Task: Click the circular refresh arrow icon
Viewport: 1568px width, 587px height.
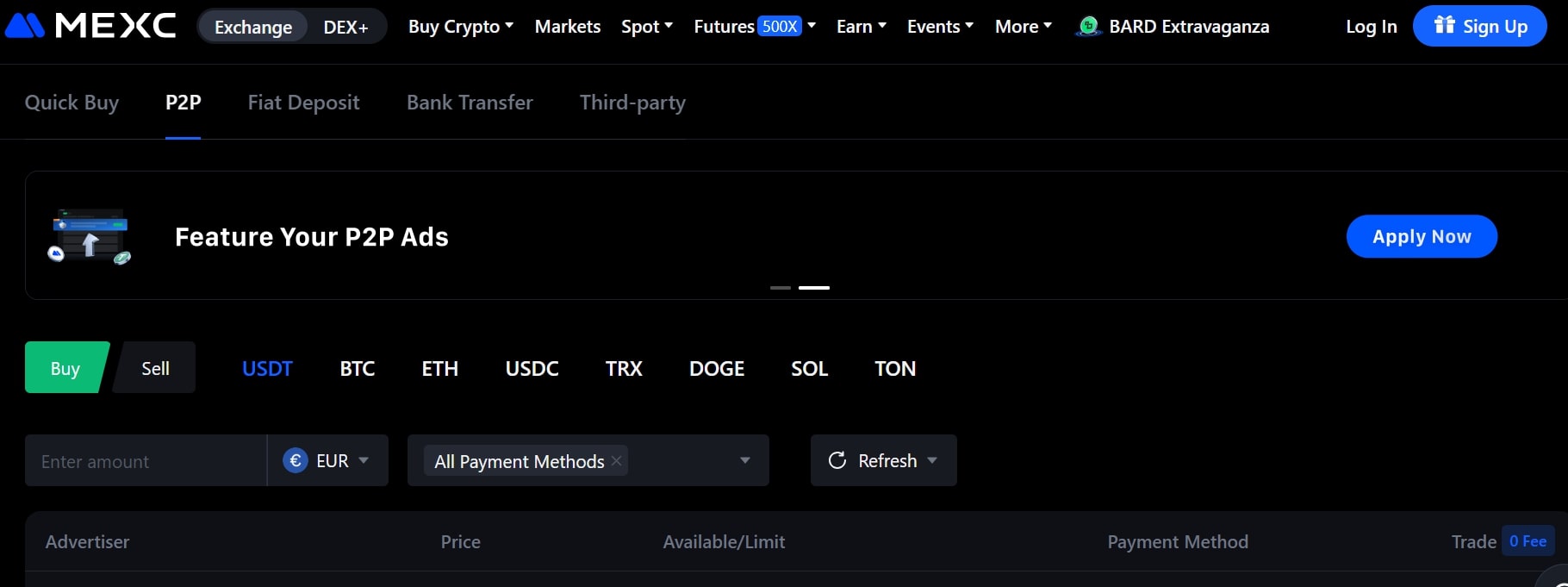Action: [837, 460]
